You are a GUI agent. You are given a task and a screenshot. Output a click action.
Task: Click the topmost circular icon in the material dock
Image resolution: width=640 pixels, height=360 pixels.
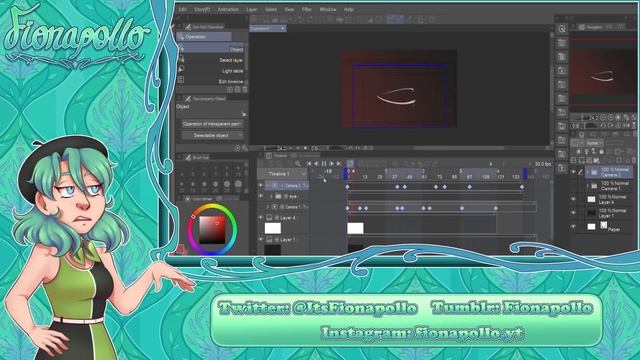click(562, 29)
